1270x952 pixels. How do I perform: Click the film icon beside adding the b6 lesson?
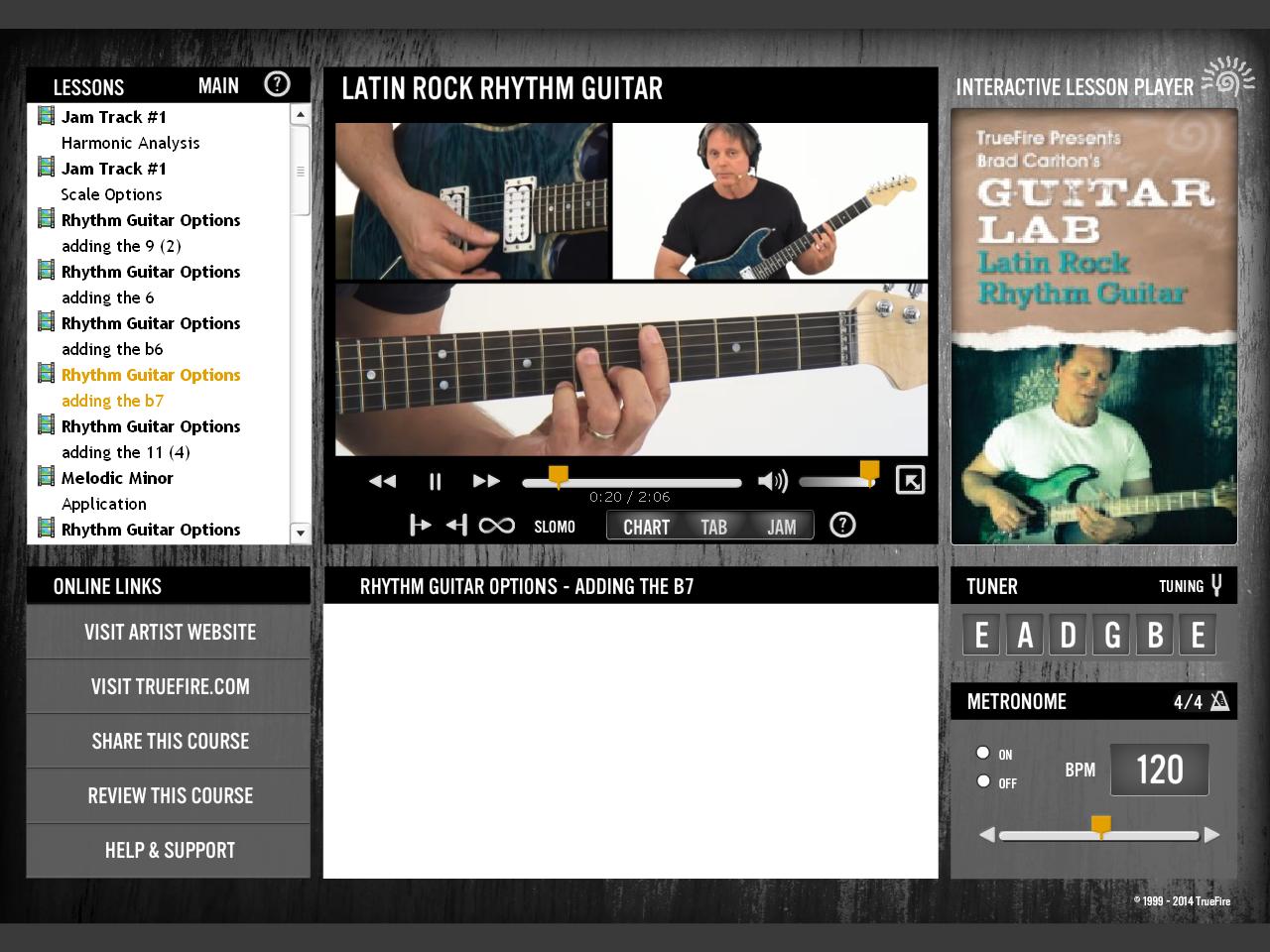46,322
